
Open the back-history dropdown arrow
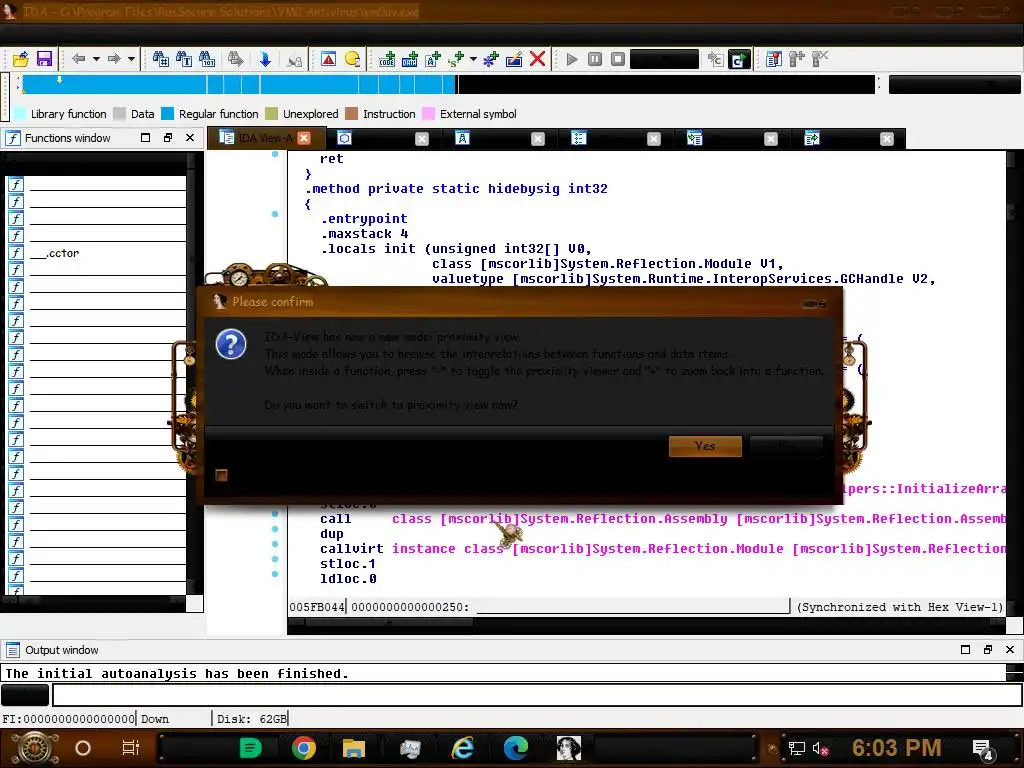(96, 59)
